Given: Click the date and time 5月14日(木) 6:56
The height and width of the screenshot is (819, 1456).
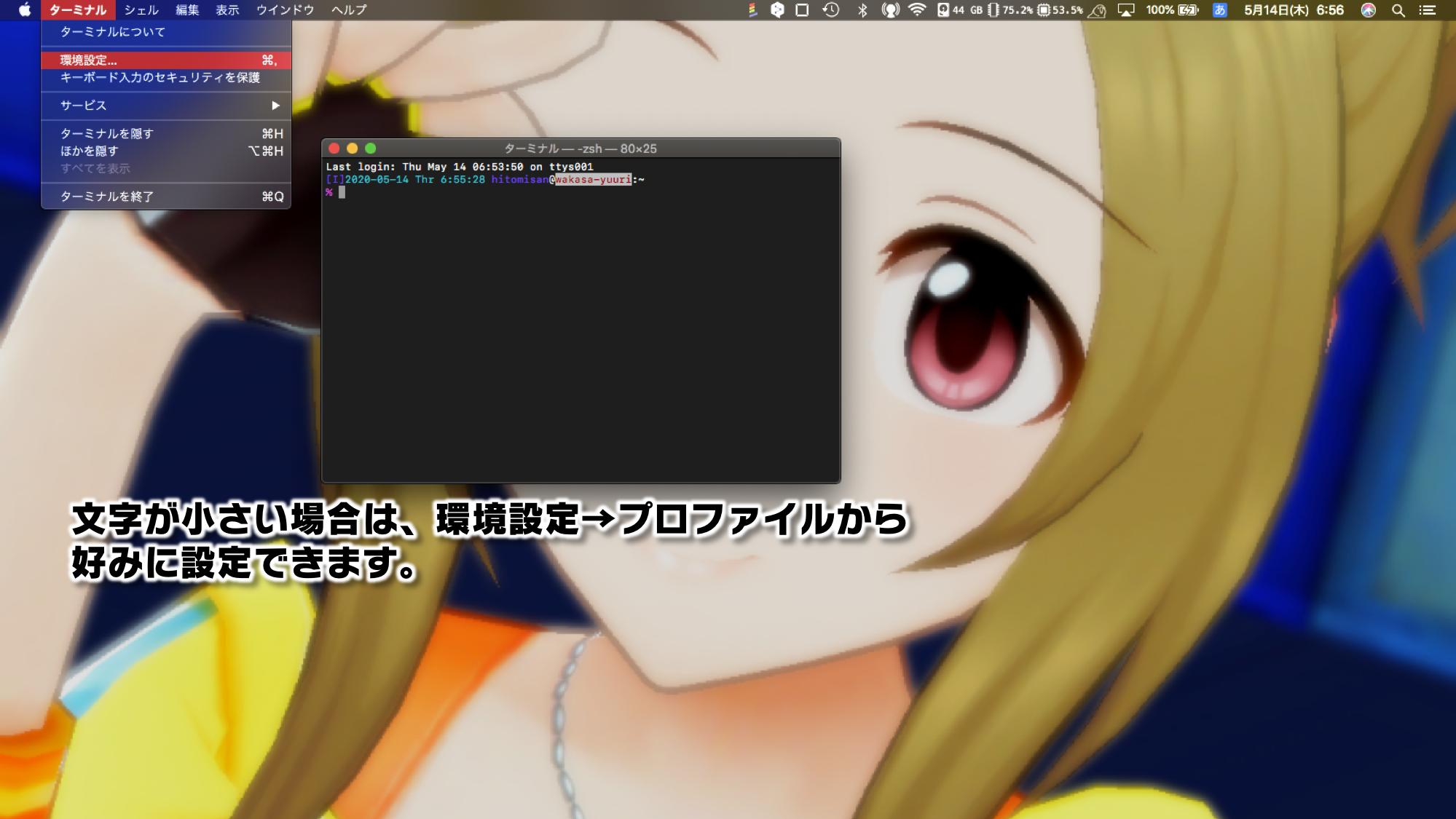Looking at the screenshot, I should tap(1294, 9).
